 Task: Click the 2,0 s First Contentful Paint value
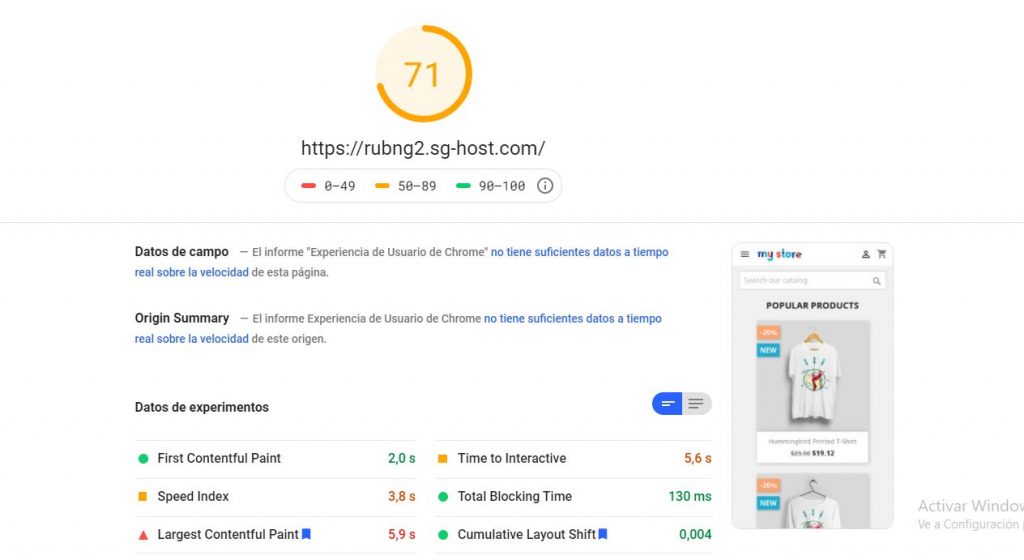(401, 458)
